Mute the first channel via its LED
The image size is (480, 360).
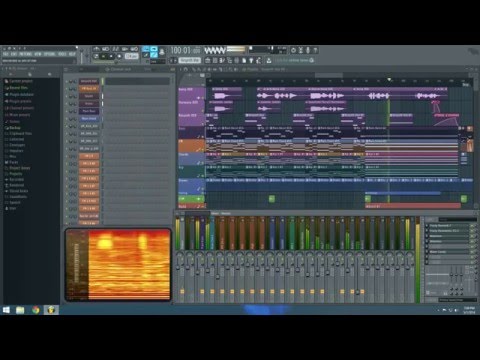click(x=66, y=81)
